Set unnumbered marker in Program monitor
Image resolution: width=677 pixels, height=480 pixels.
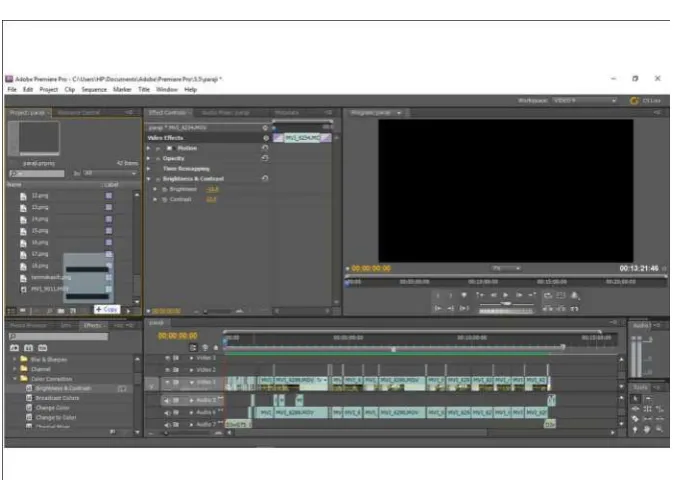pyautogui.click(x=464, y=295)
